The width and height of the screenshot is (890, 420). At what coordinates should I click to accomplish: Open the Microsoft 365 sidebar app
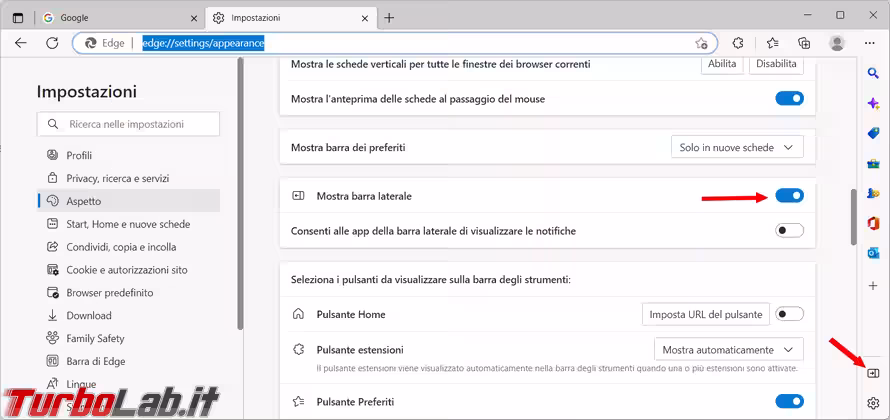(873, 223)
